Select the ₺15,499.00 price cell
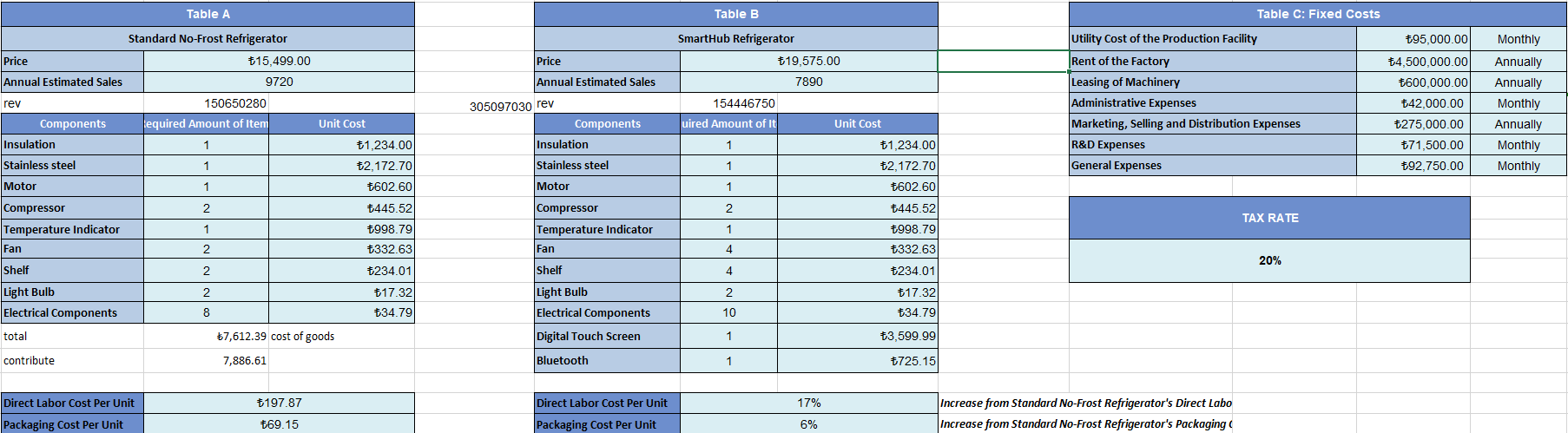1568x433 pixels. [x=279, y=61]
